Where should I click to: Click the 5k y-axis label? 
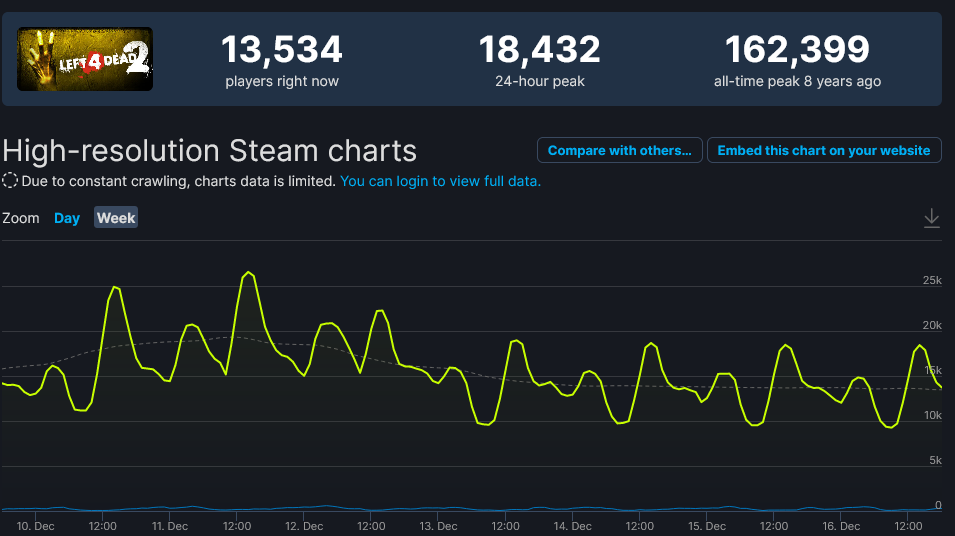click(x=936, y=460)
